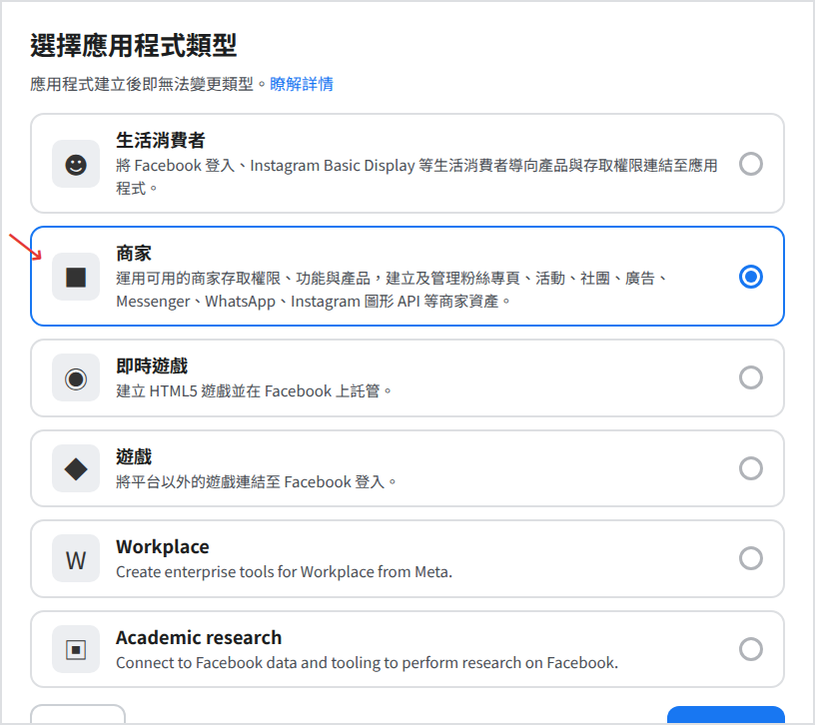Click the text 將平台以外的遊戲連結至 Facebook 登入
The width and height of the screenshot is (815, 725).
tap(256, 482)
